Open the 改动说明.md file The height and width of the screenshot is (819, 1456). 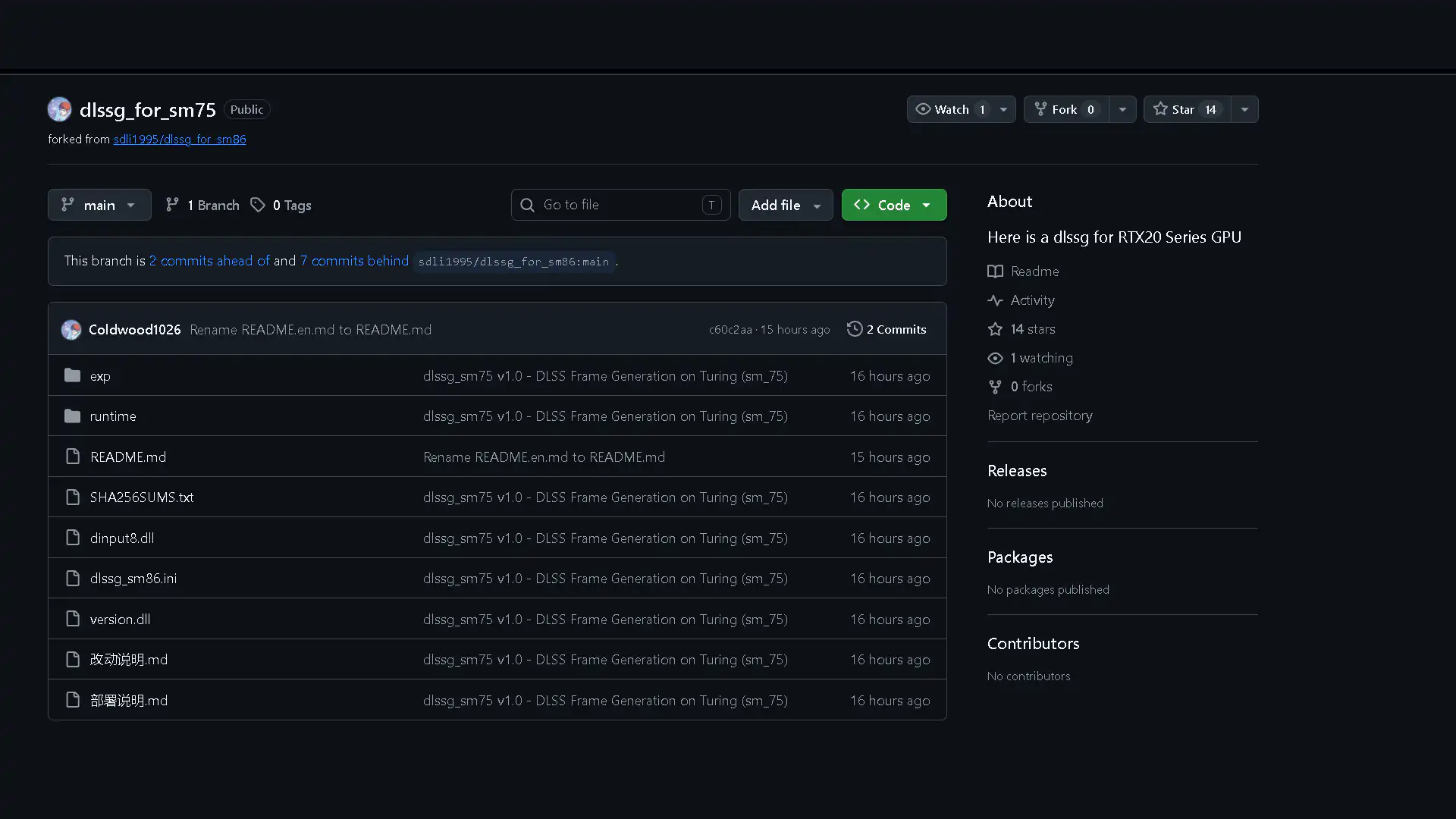tap(129, 660)
